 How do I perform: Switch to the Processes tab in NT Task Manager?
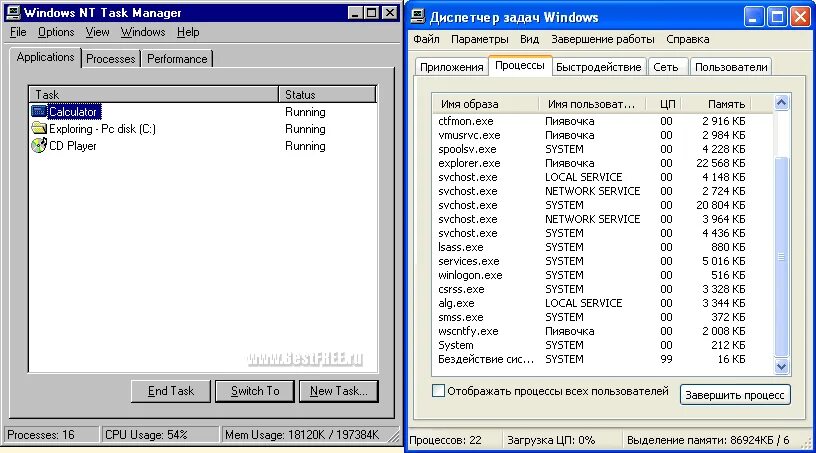[110, 59]
